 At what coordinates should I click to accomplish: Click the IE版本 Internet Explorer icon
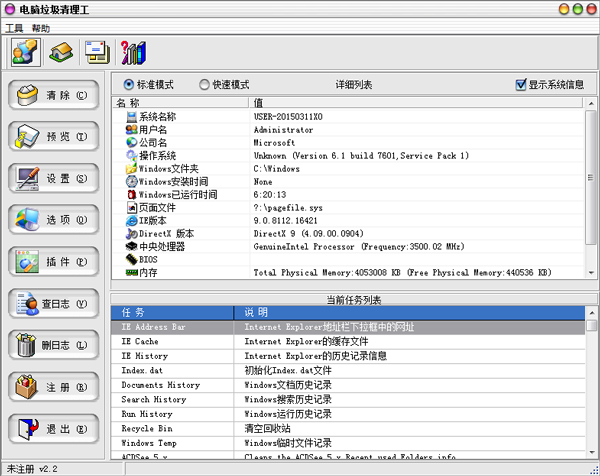click(132, 221)
